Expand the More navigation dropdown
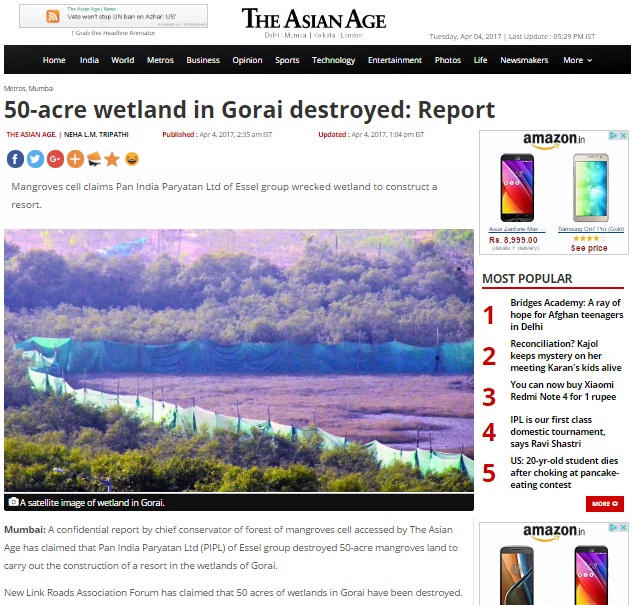The height and width of the screenshot is (605, 633). [577, 60]
